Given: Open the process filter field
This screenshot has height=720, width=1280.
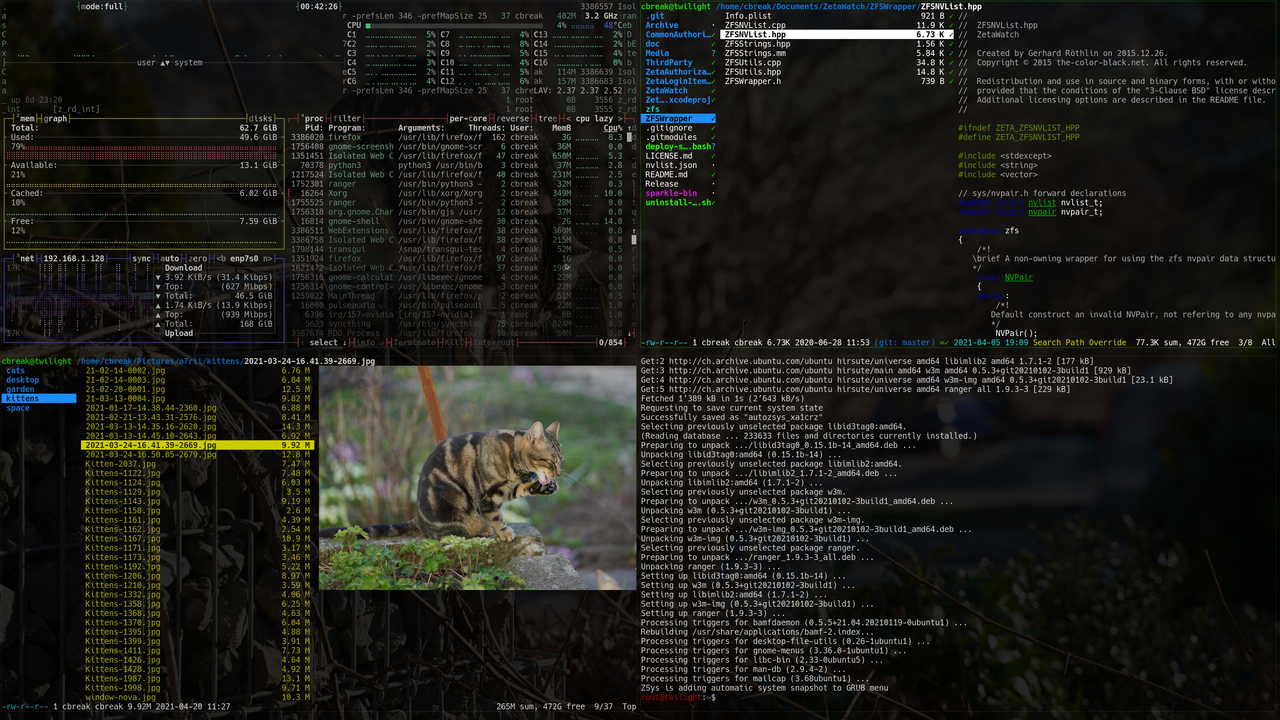Looking at the screenshot, I should click(347, 118).
